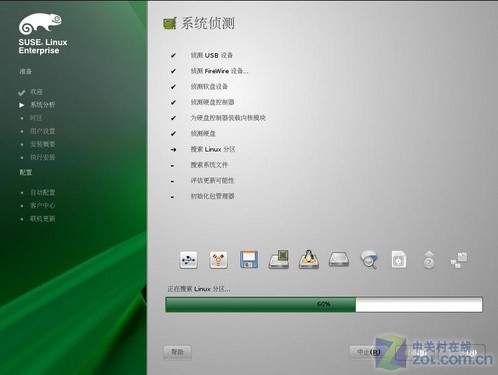Click the plain hard disk drive icon
Image resolution: width=498 pixels, height=375 pixels.
click(339, 259)
